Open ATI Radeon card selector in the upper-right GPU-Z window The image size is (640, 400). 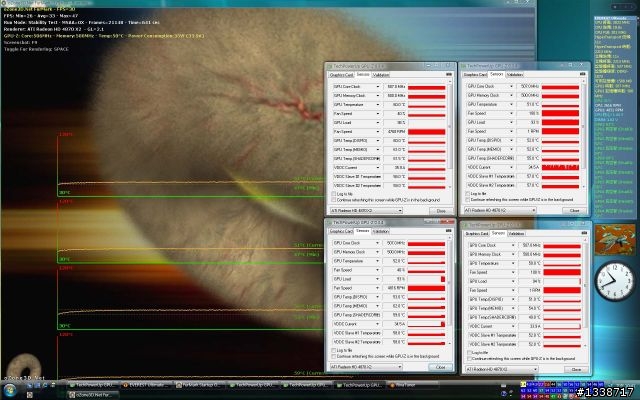[x=500, y=210]
